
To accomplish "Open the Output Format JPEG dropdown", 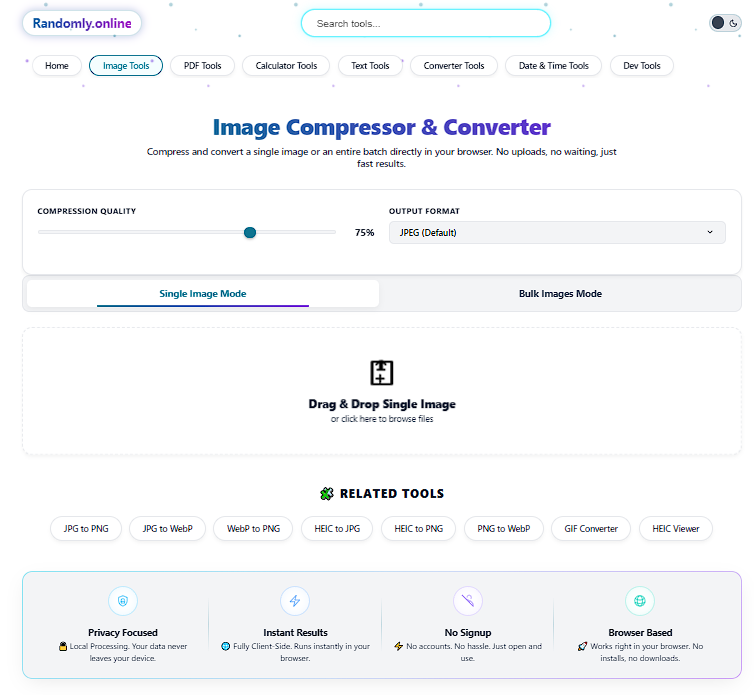I will pos(557,232).
